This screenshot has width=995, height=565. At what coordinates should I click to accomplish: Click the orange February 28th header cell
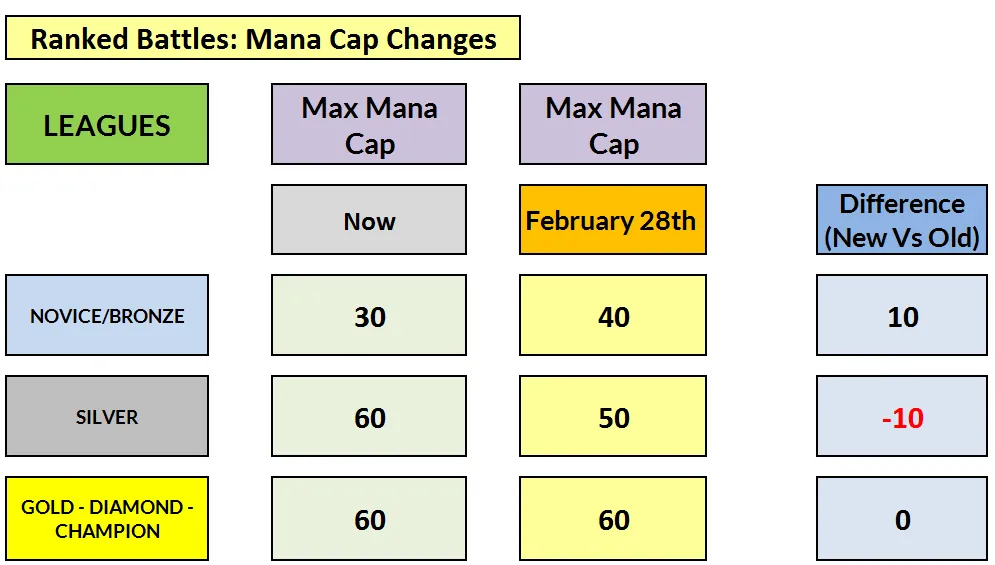(x=612, y=221)
